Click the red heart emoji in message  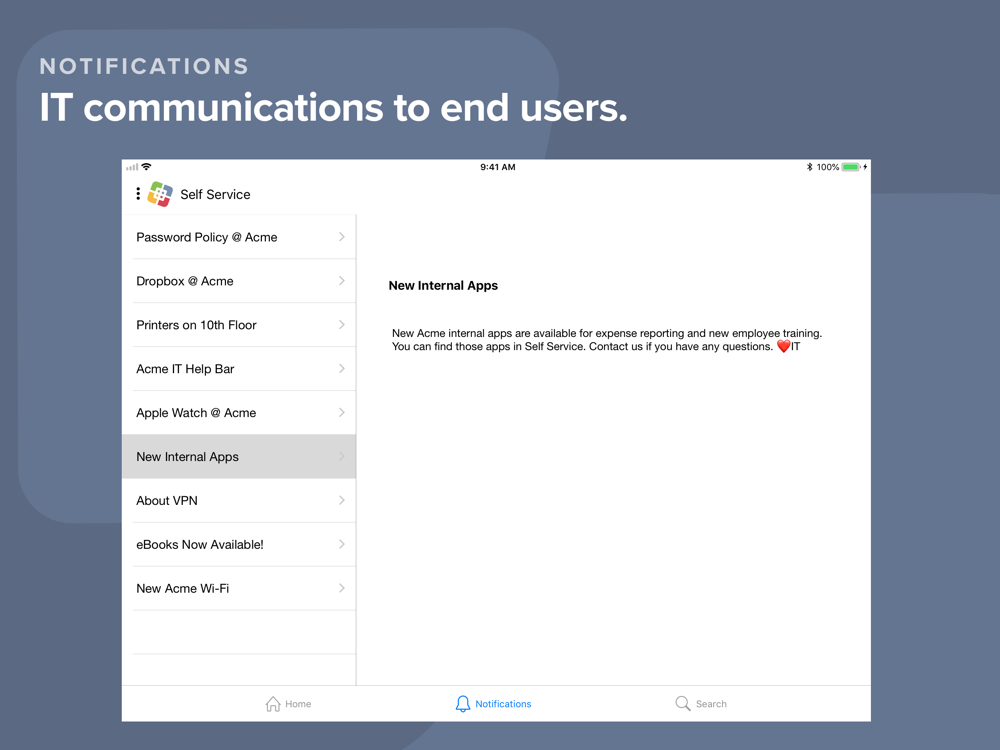[783, 346]
